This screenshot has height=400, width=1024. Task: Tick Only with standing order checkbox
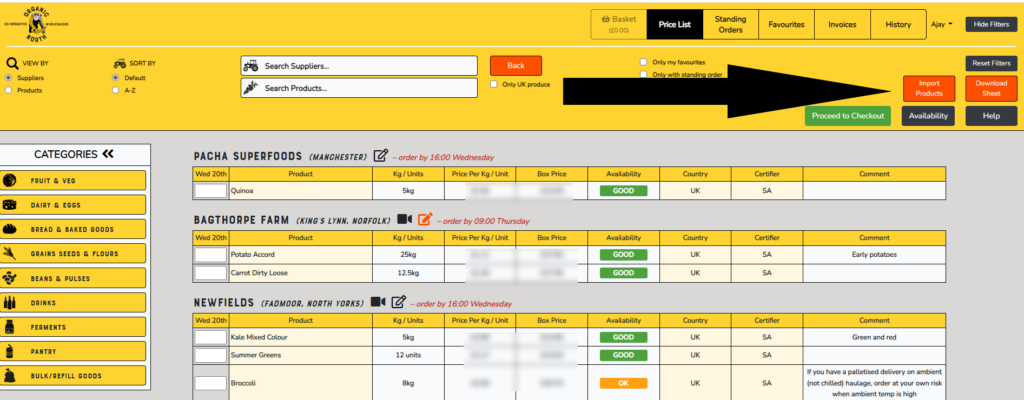point(643,75)
